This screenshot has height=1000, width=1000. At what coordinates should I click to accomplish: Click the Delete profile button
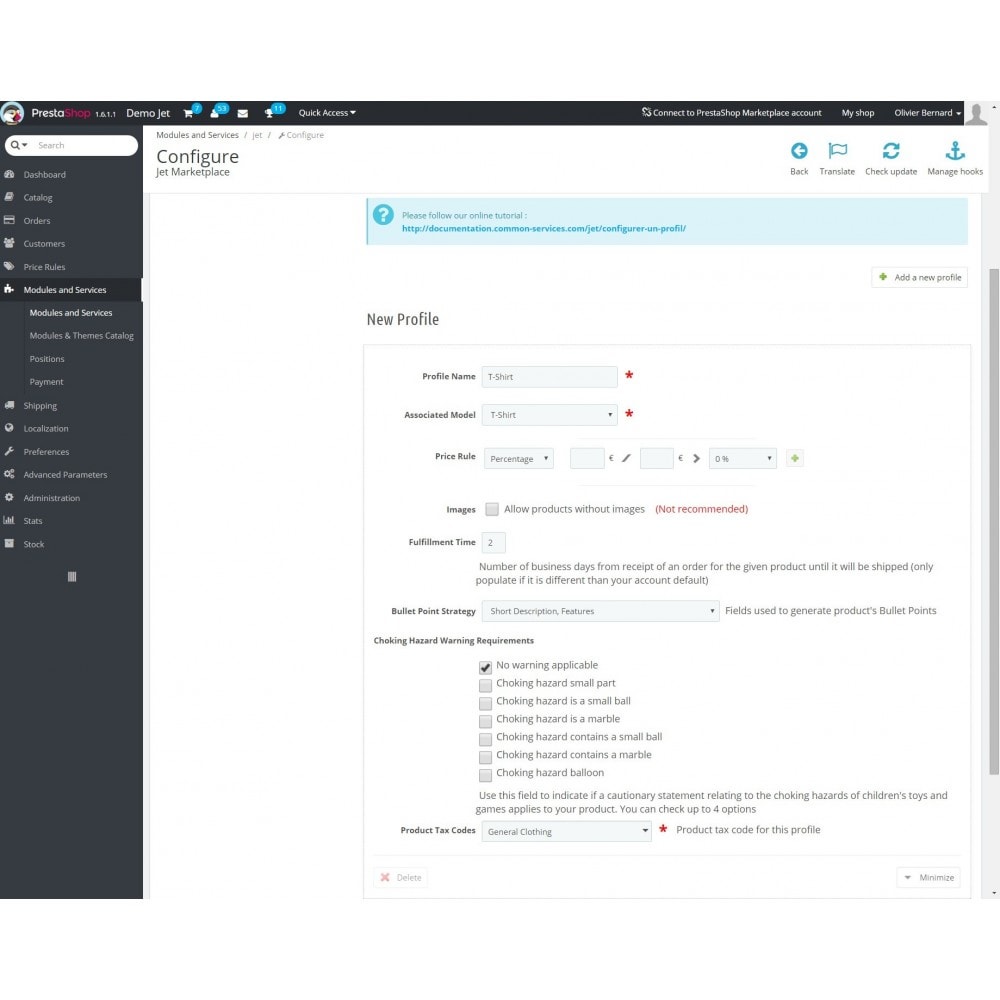pos(401,878)
